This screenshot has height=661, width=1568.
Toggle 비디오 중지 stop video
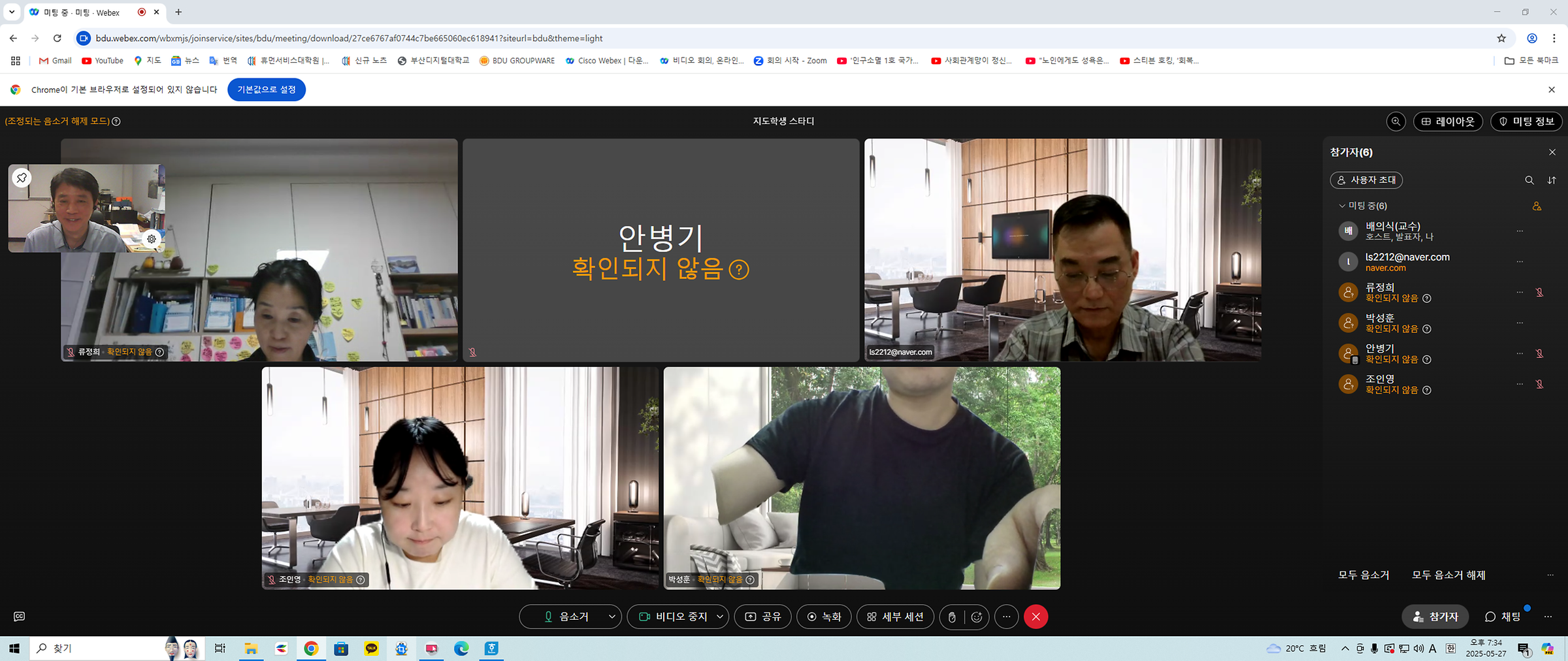673,617
